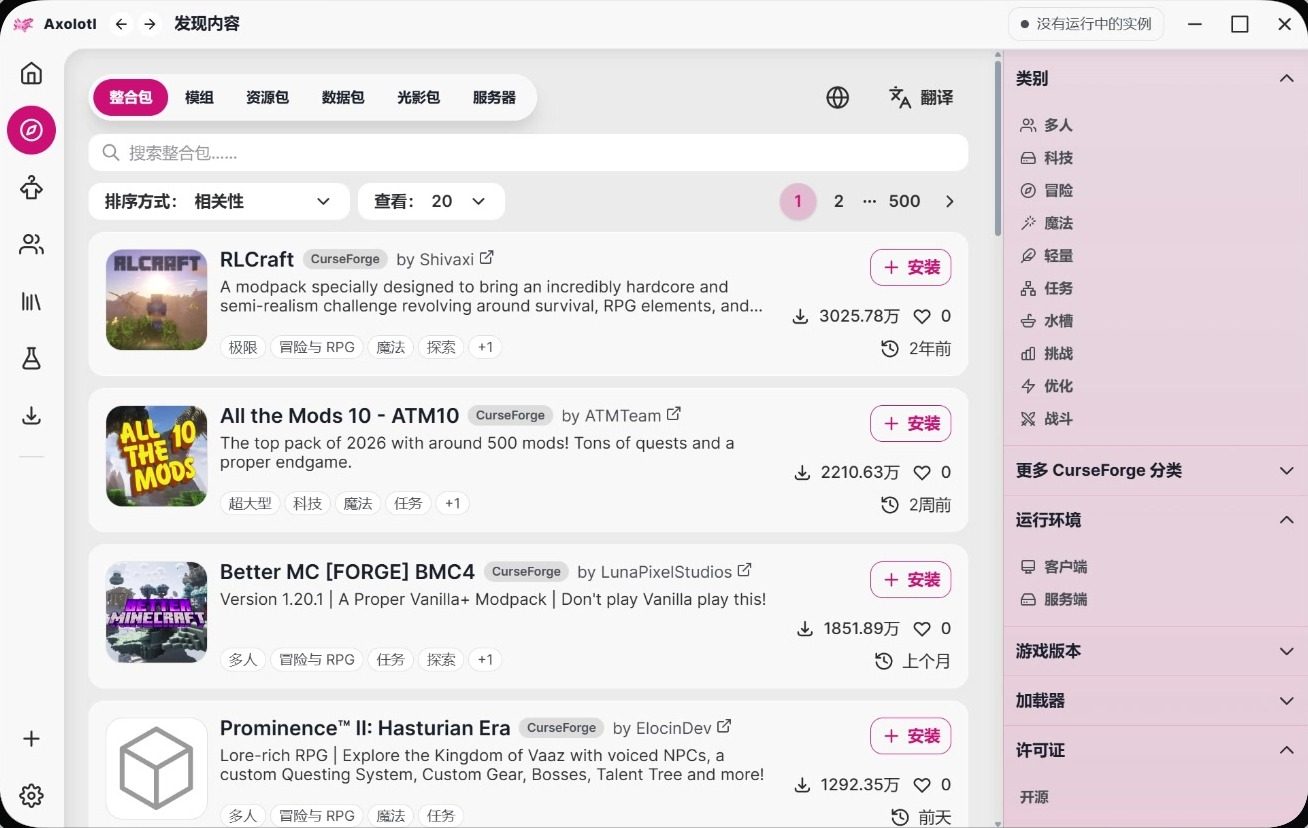Toggle the 多人 category filter
This screenshot has height=828, width=1308.
point(1046,125)
